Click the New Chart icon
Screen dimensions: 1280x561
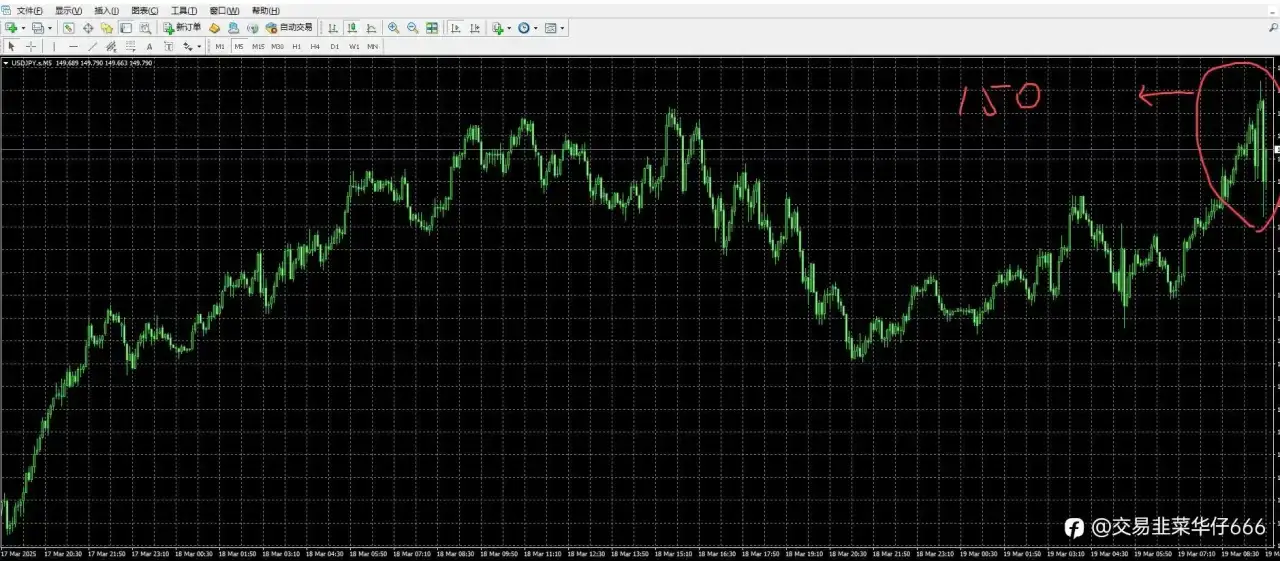(x=10, y=28)
